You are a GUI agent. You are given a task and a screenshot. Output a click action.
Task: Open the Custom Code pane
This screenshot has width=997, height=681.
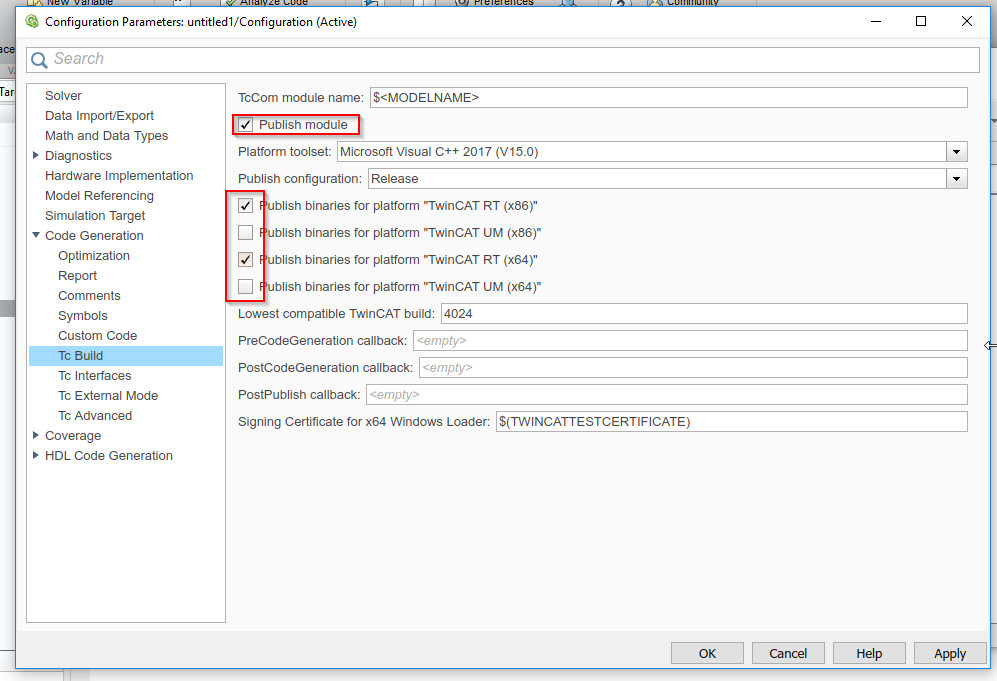[x=97, y=336]
